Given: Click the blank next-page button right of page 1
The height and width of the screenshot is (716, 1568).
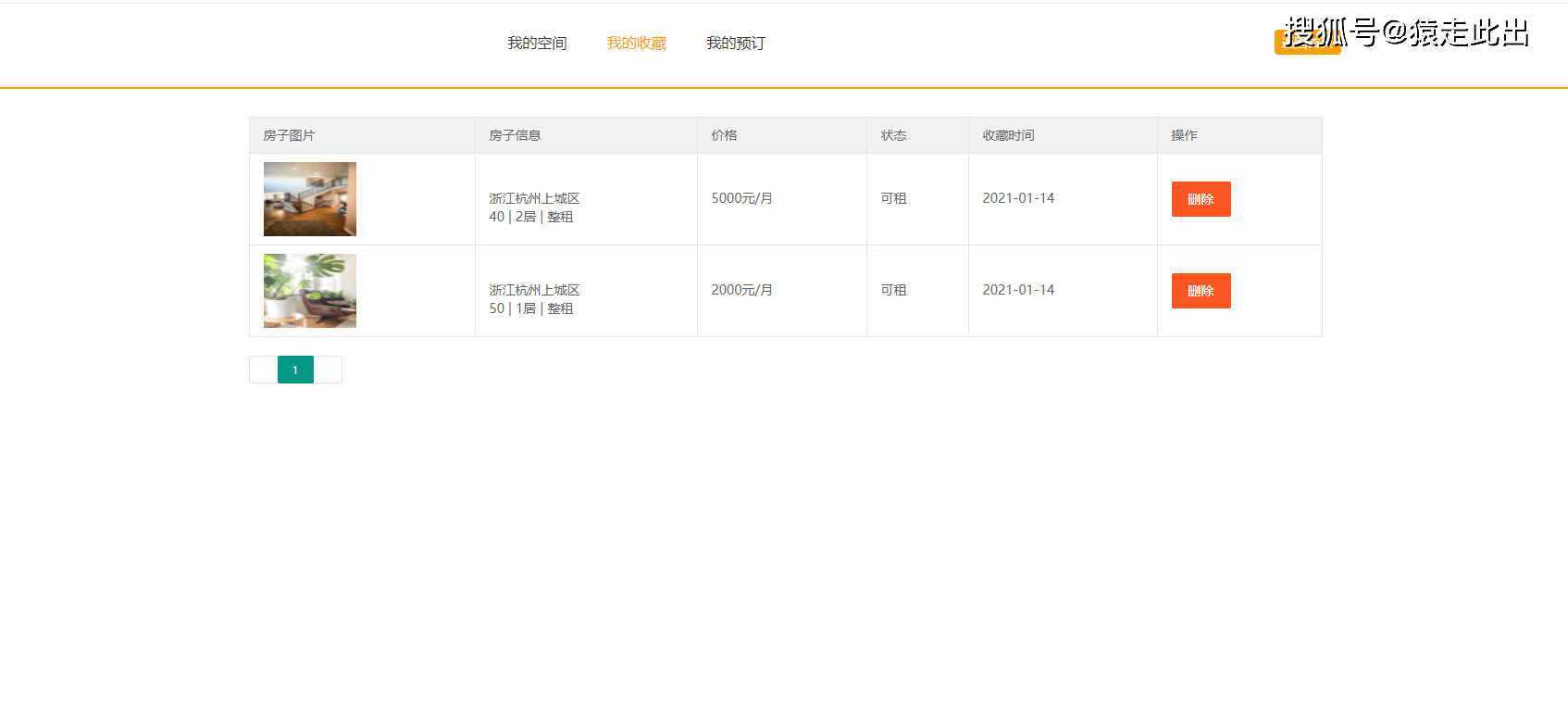Looking at the screenshot, I should (328, 370).
